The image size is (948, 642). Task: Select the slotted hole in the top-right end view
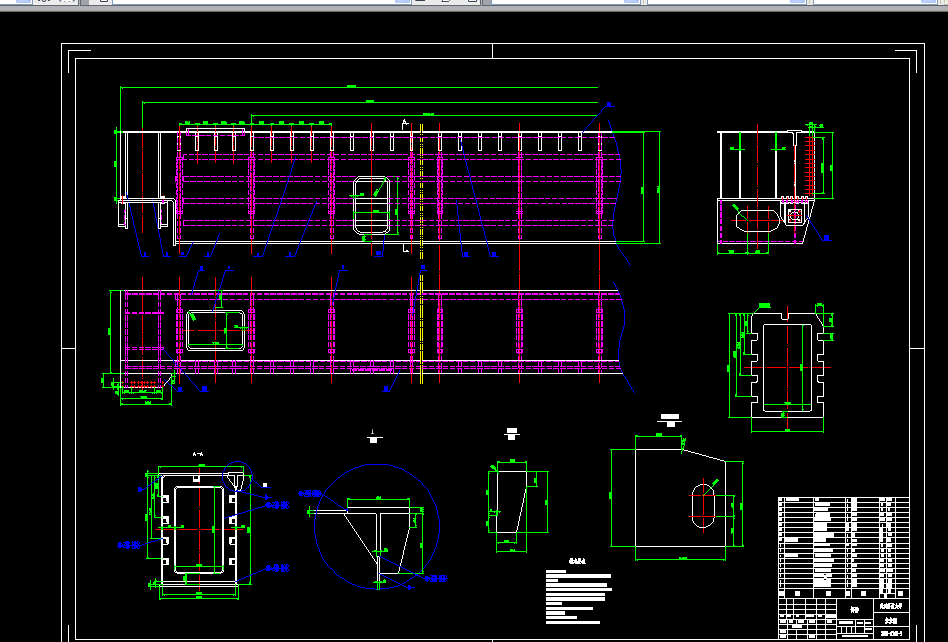(758, 220)
